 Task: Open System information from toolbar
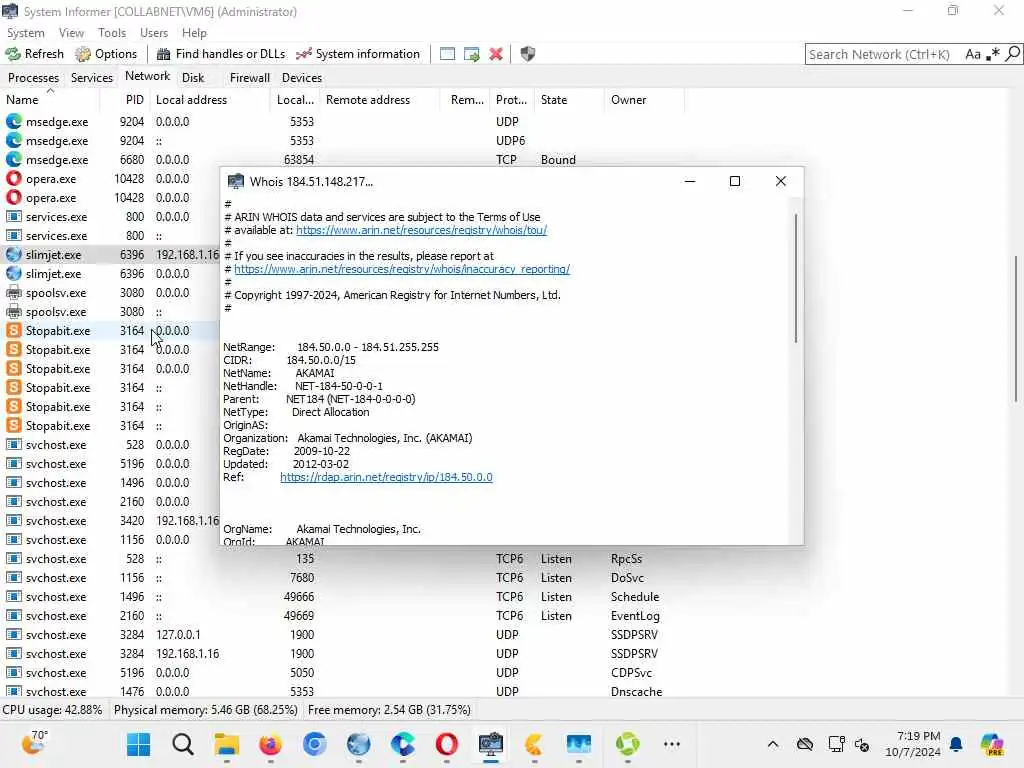[358, 54]
